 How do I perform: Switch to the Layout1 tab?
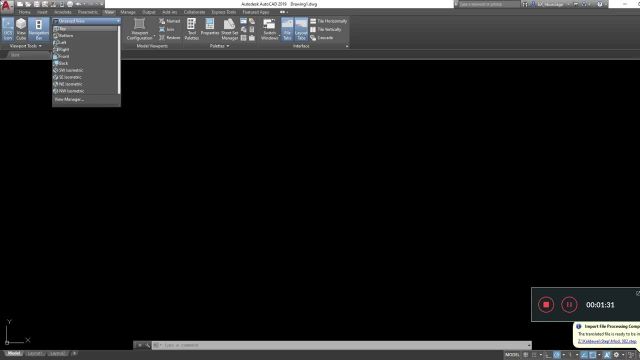(35, 353)
